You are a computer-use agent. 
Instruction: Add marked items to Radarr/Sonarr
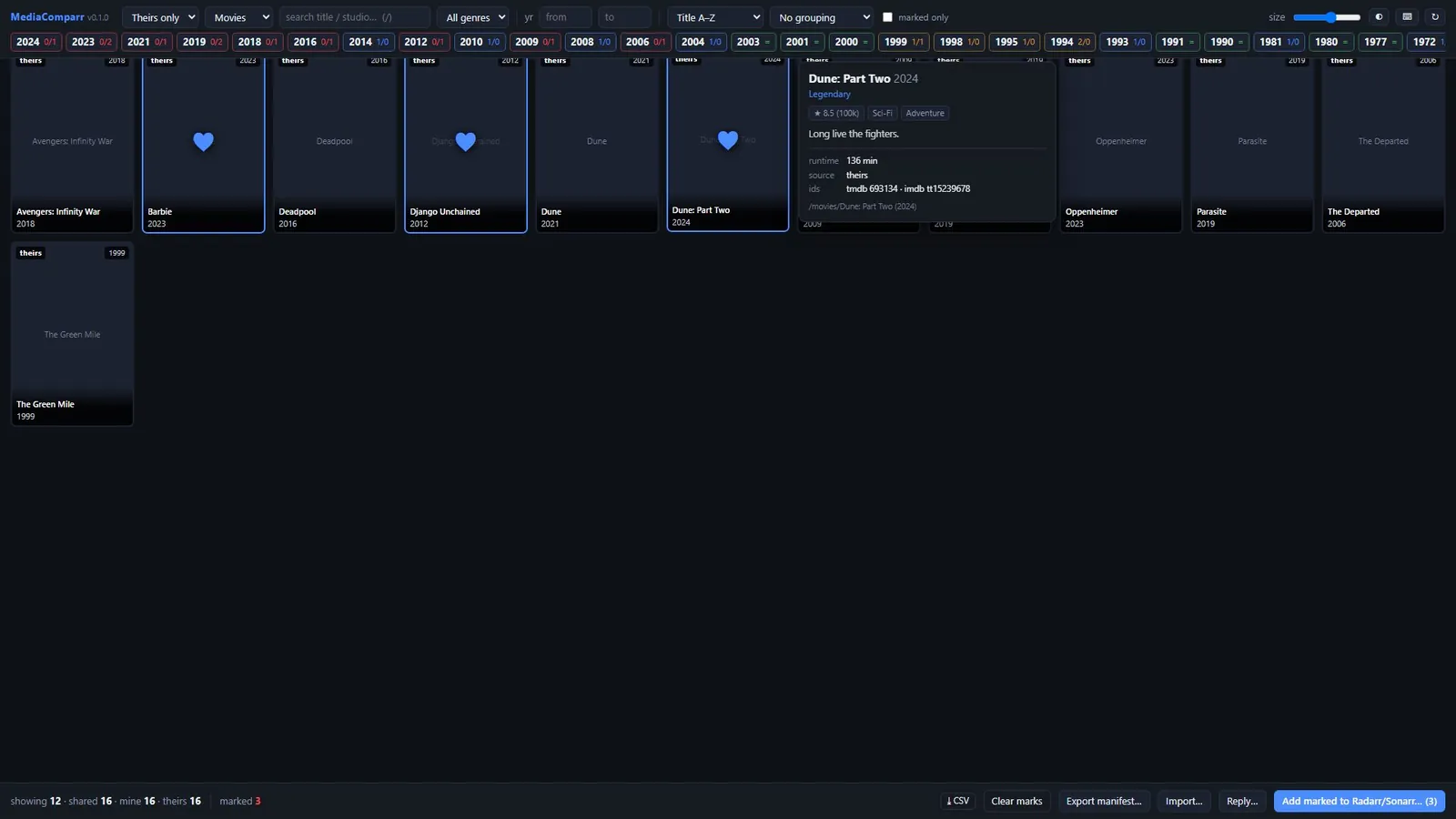pos(1360,801)
